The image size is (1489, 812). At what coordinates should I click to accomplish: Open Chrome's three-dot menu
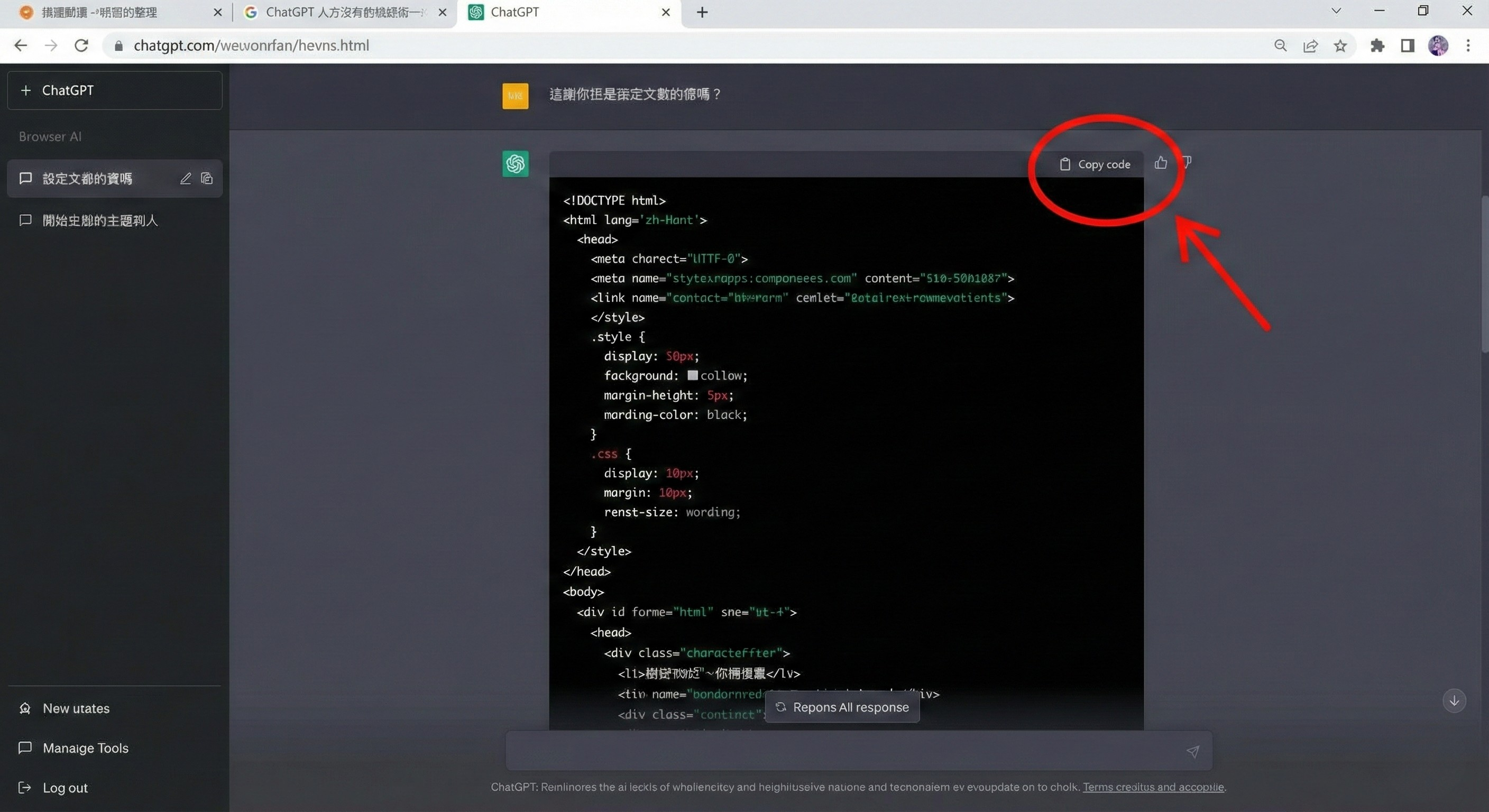point(1468,45)
